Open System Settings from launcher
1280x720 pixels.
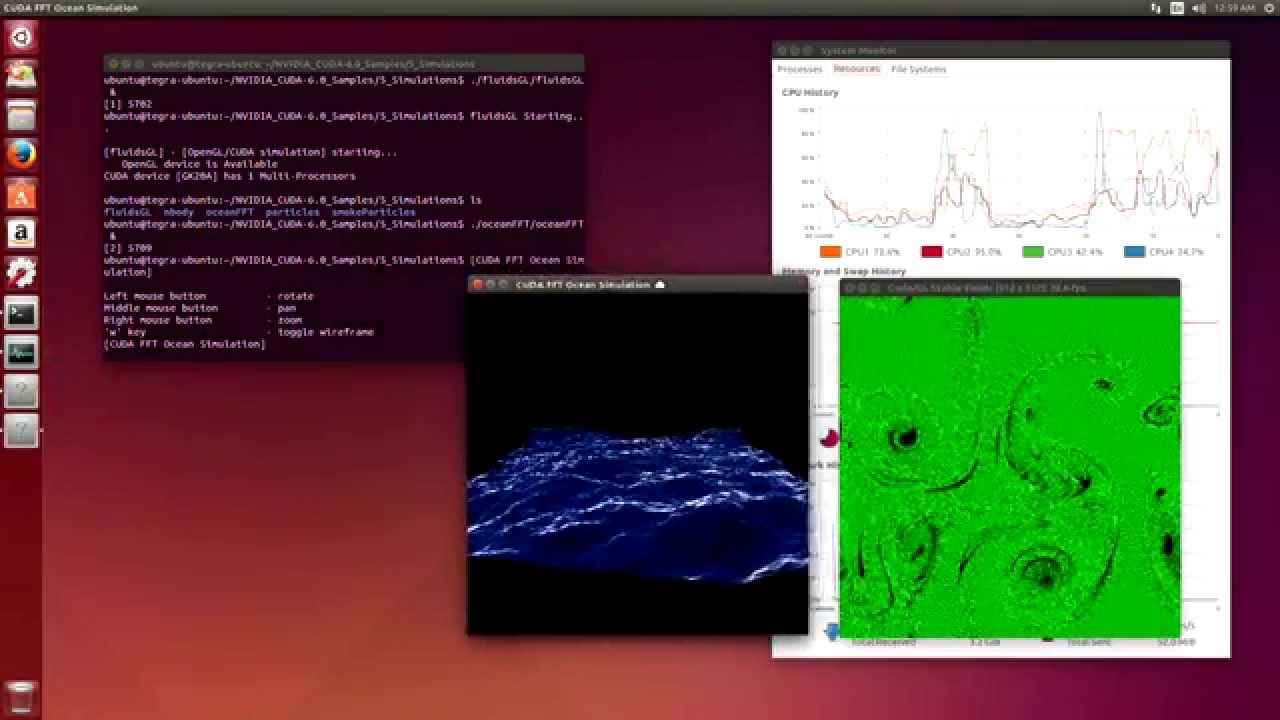pos(21,272)
